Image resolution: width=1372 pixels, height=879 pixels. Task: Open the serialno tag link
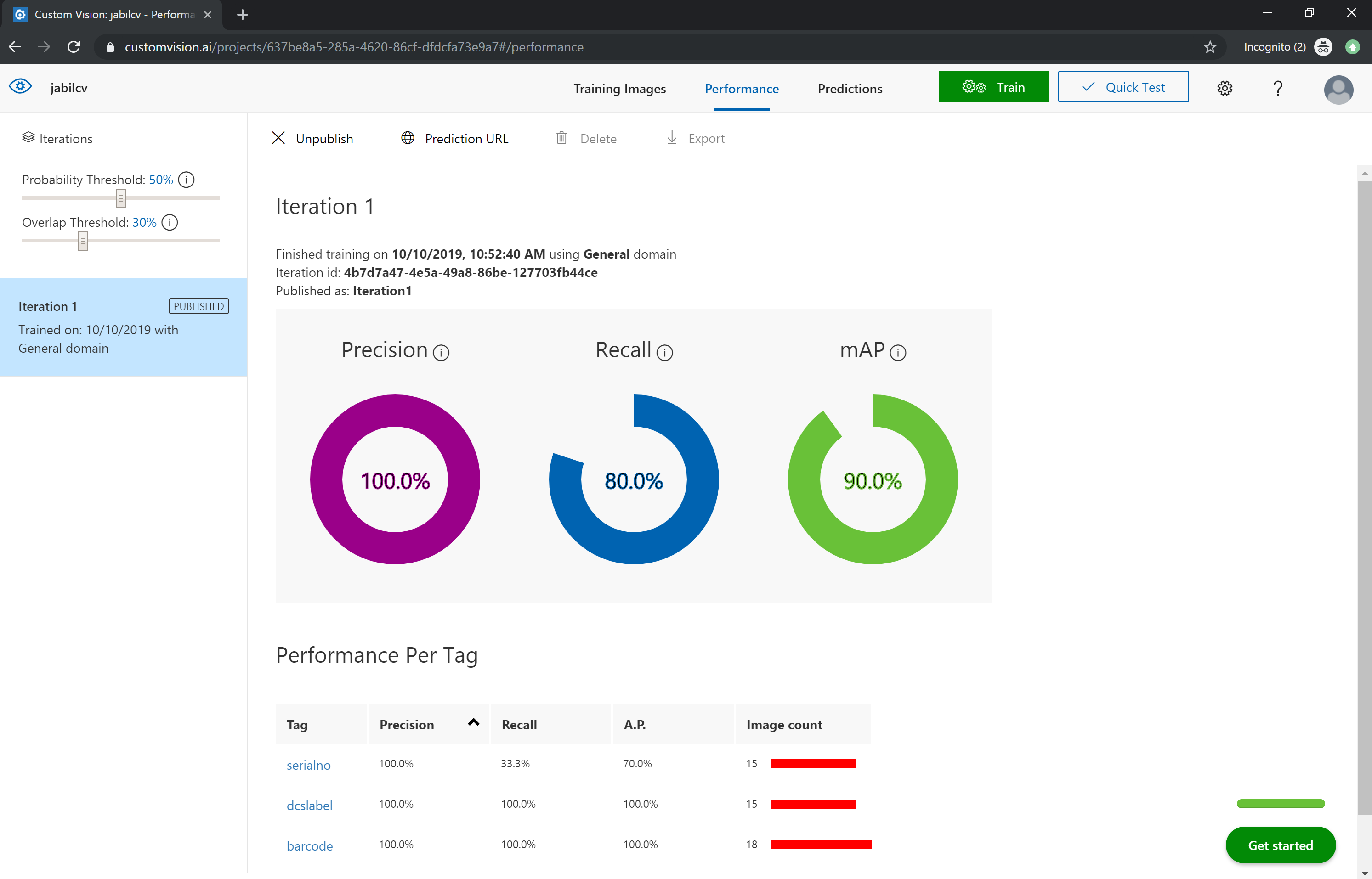click(308, 765)
